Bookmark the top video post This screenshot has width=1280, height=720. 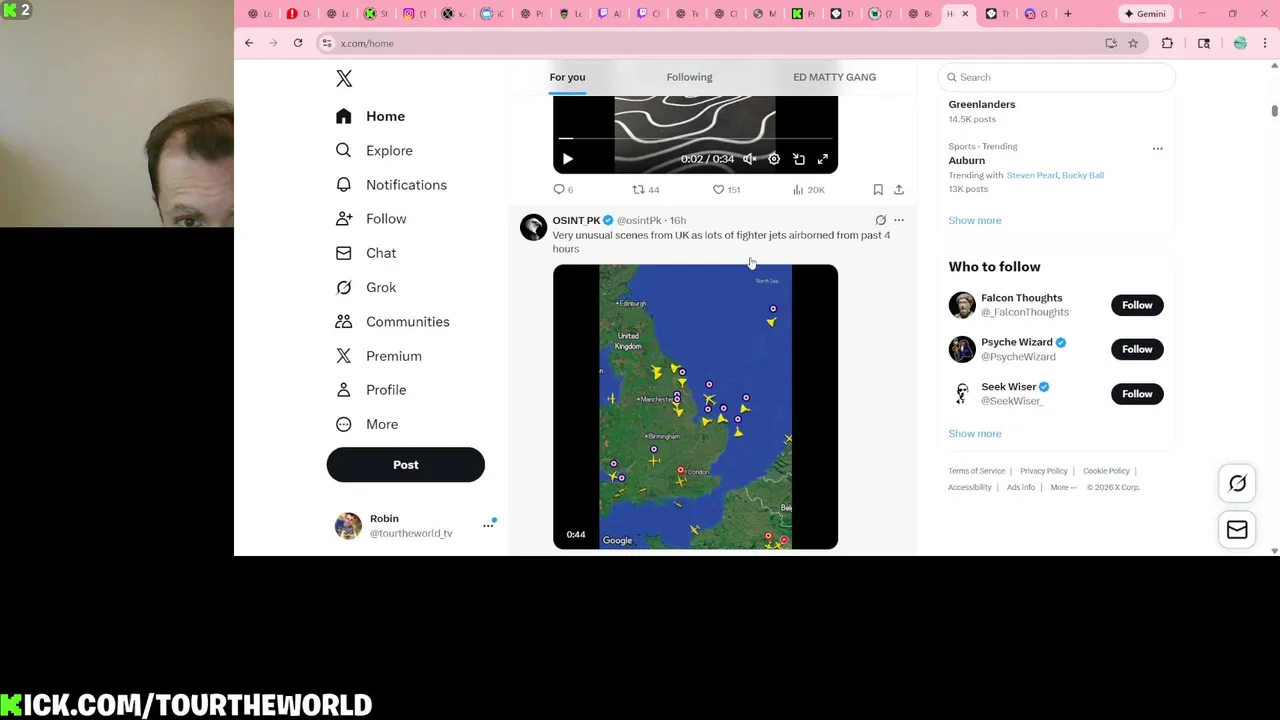coord(878,189)
